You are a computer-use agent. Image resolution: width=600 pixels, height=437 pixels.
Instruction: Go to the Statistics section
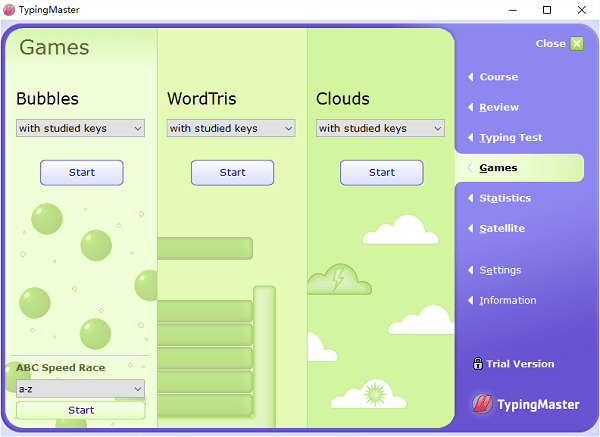pyautogui.click(x=505, y=198)
